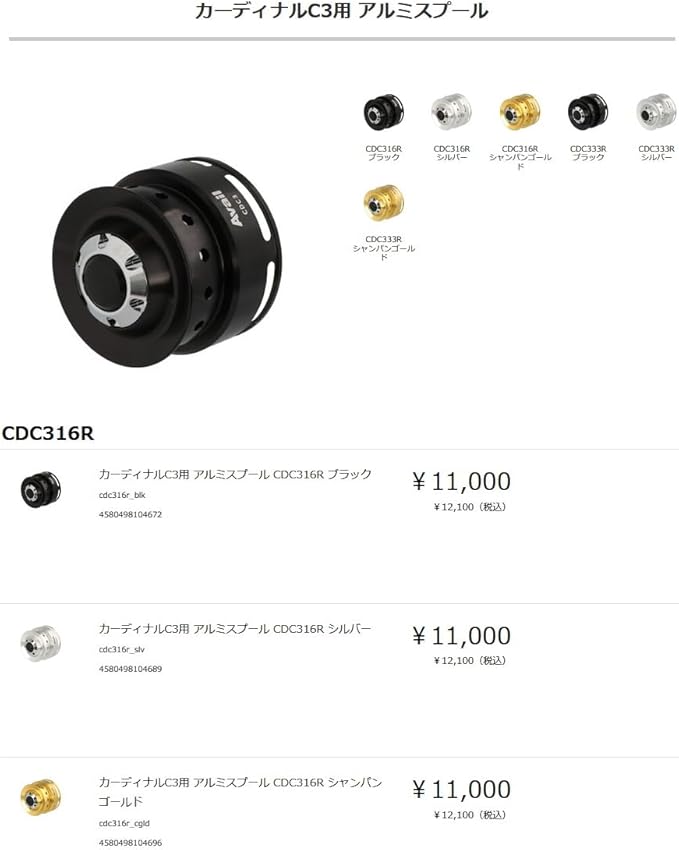Image resolution: width=679 pixels, height=850 pixels.
Task: Click the CDC316R ブラック label under thumbnail
Action: [384, 153]
